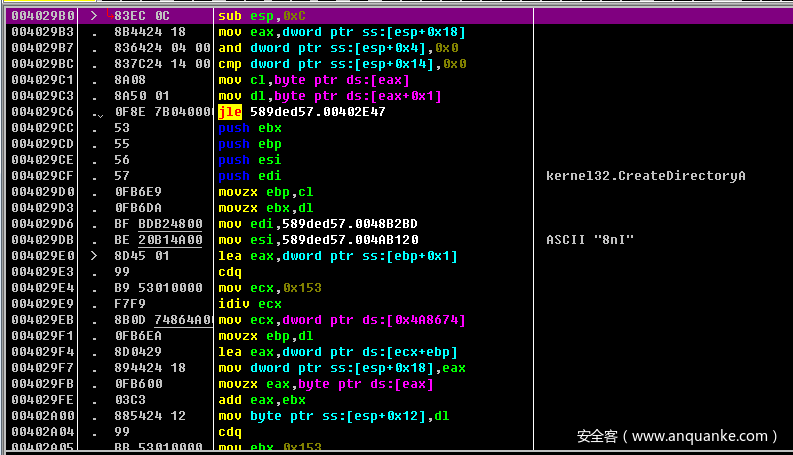
Task: Select the lea eax,dword ptr ds:[ecx+ebp] instruction
Action: 335,352
